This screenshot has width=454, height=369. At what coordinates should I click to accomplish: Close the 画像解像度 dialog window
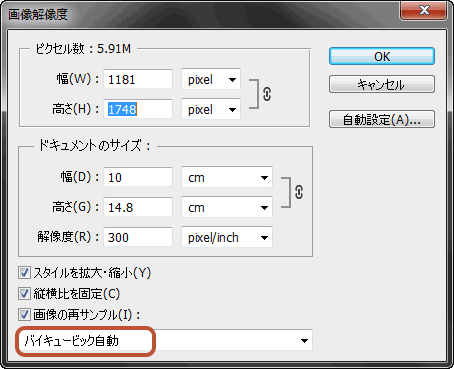coord(424,10)
